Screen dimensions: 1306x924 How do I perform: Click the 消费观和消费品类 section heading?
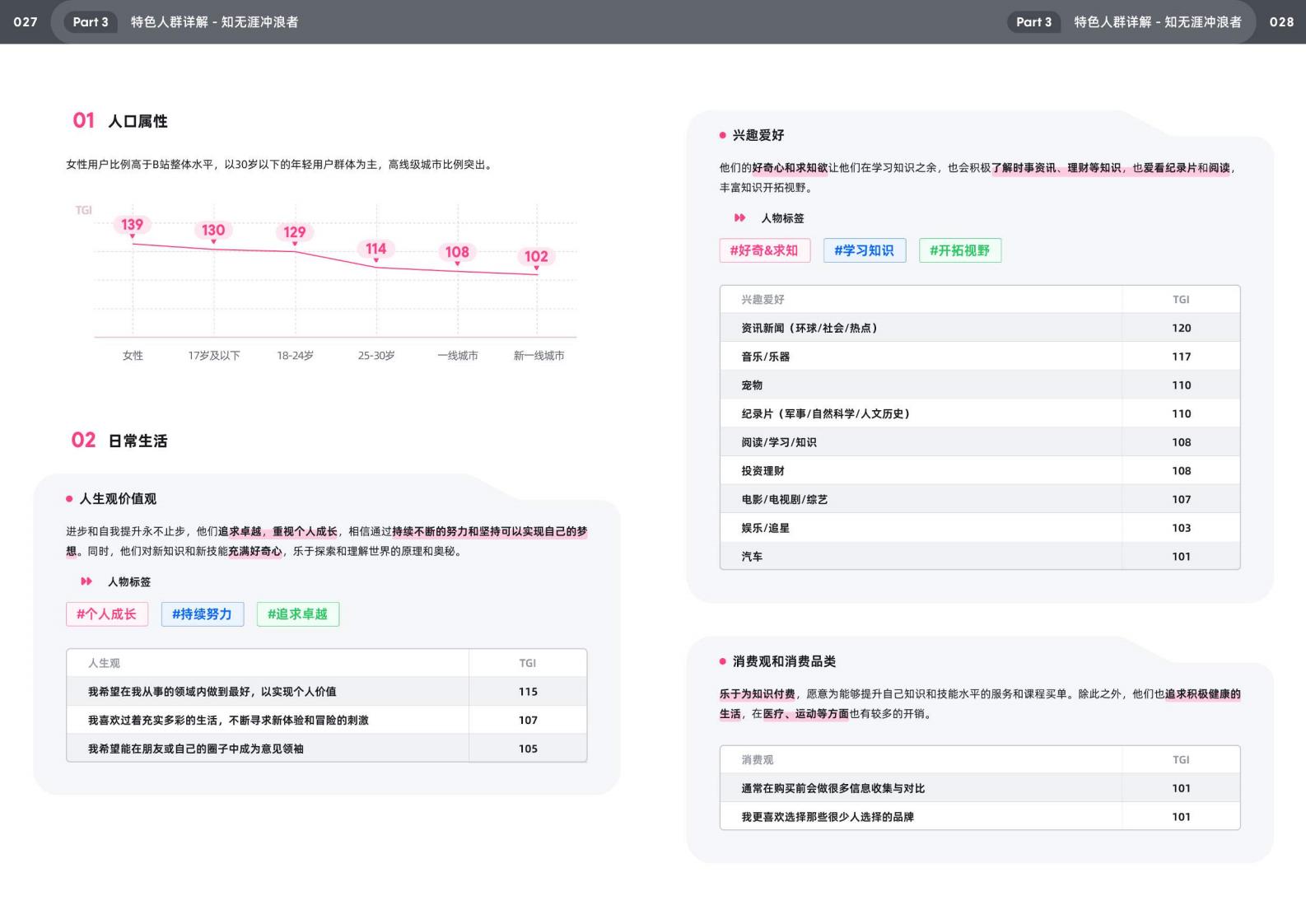coord(777,661)
